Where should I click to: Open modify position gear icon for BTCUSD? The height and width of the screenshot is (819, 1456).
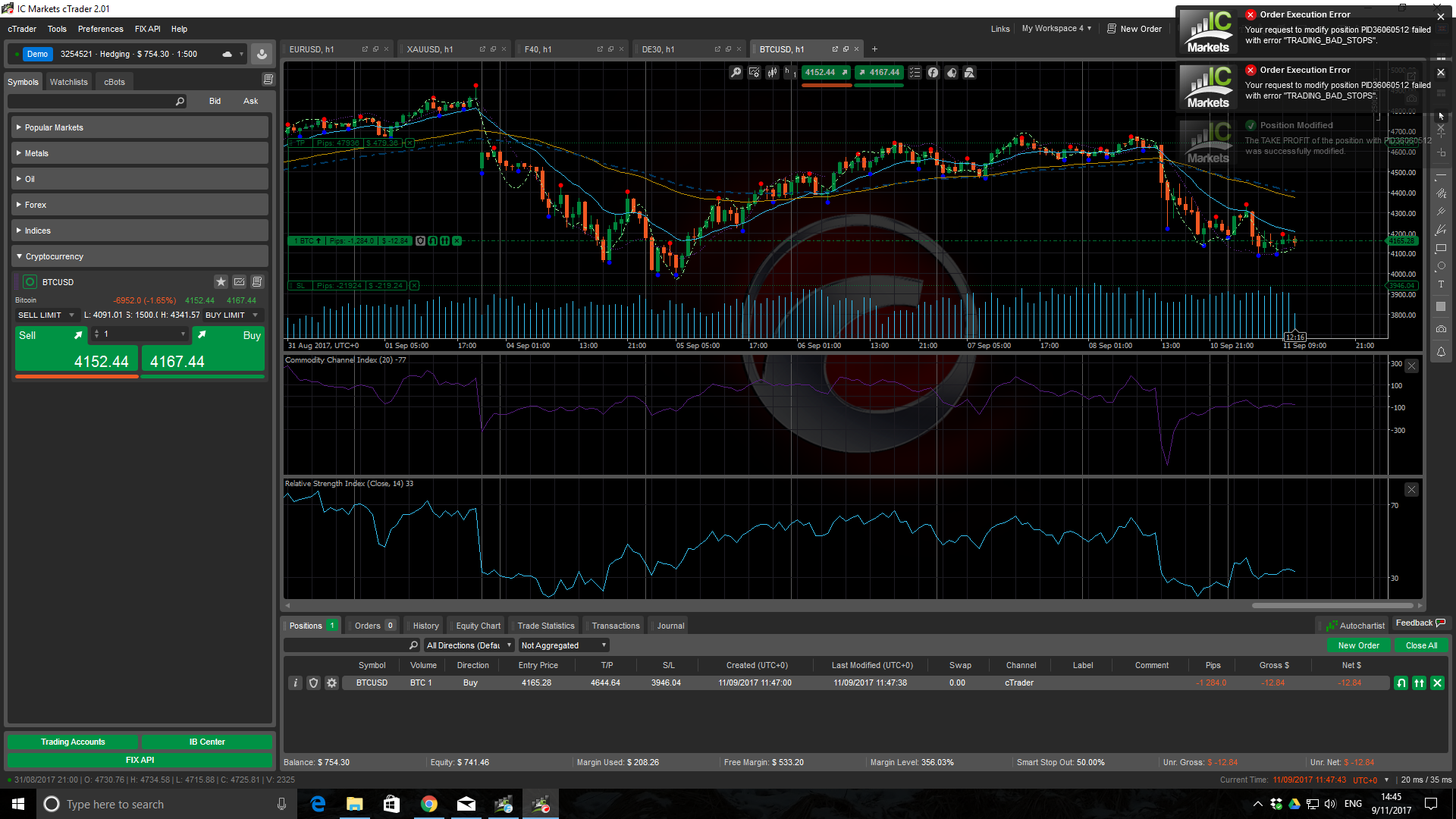pos(331,683)
